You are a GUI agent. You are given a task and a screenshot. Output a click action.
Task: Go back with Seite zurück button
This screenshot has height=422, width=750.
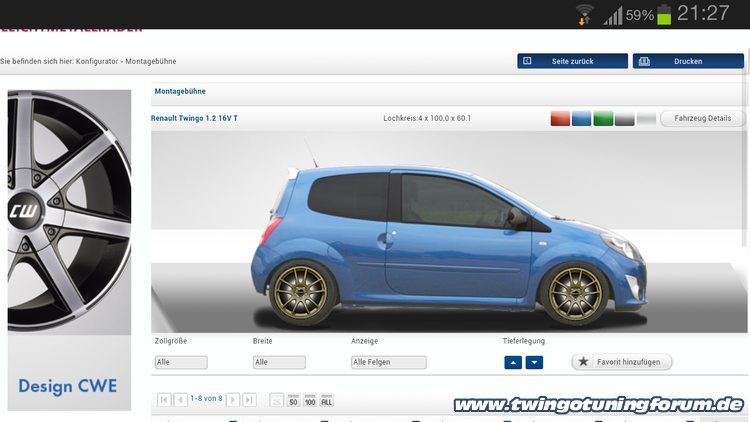point(572,61)
